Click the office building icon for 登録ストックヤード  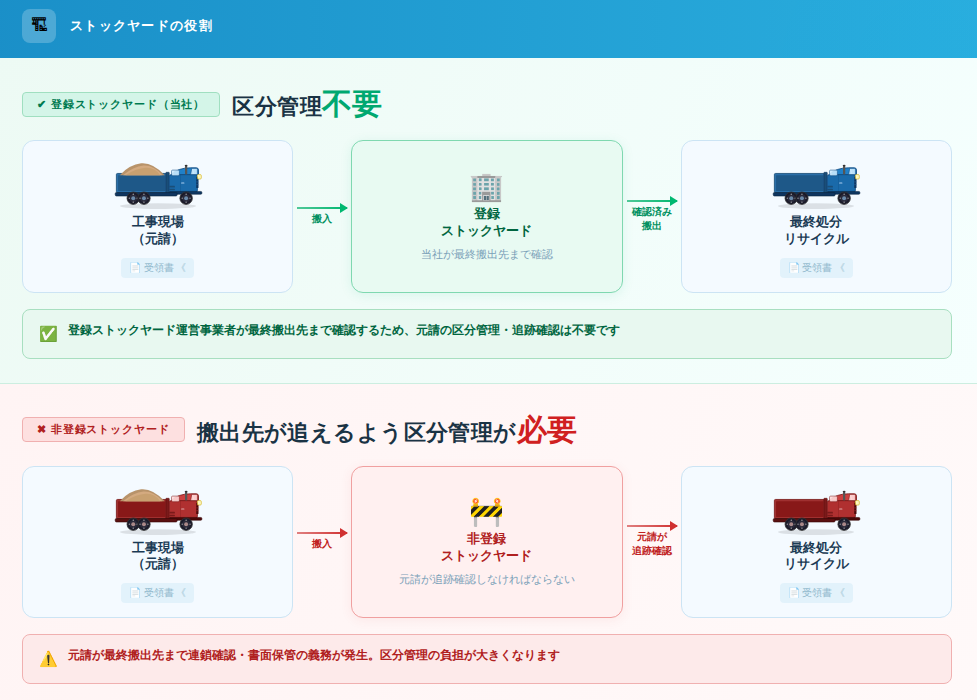coord(486,187)
